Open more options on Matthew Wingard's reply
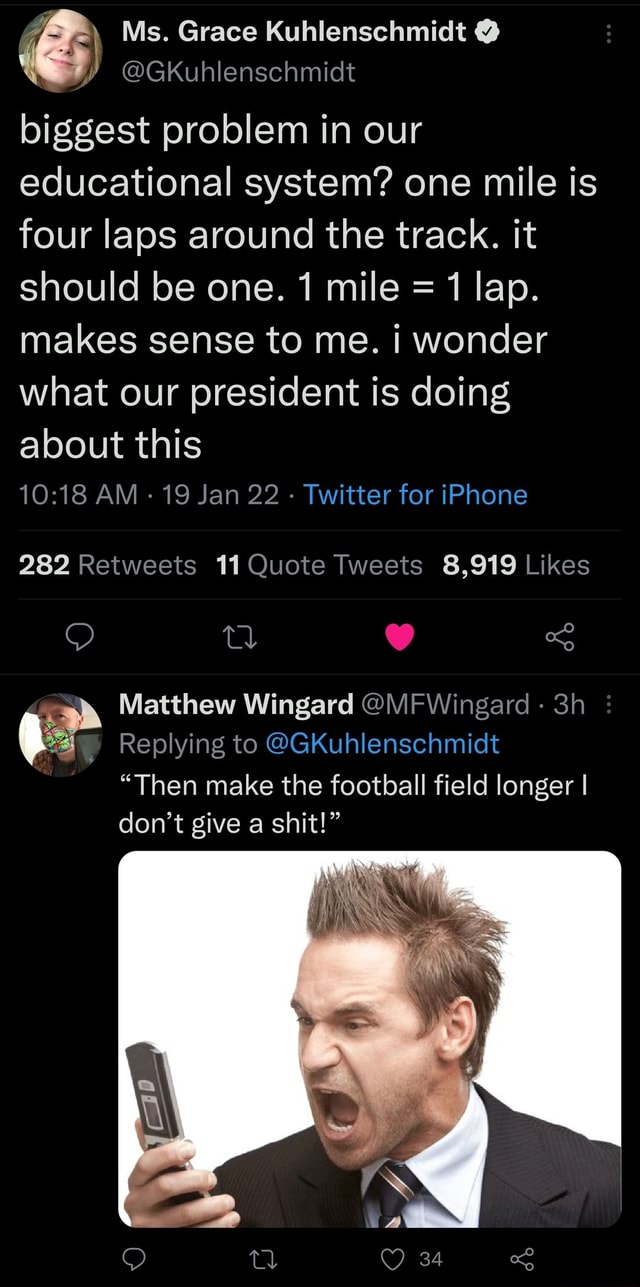Viewport: 640px width, 1287px height. [610, 705]
